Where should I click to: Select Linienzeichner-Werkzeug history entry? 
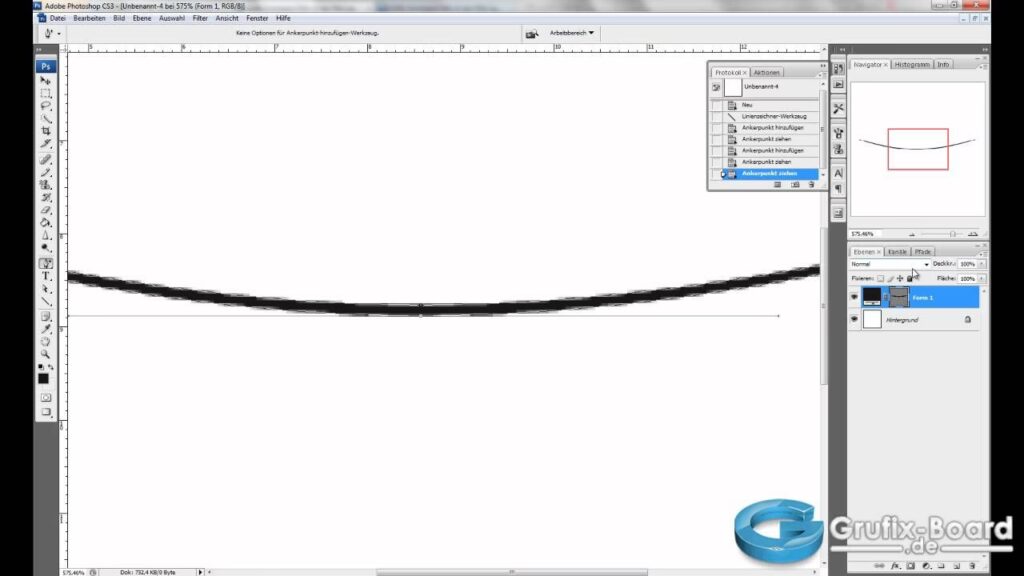[773, 116]
